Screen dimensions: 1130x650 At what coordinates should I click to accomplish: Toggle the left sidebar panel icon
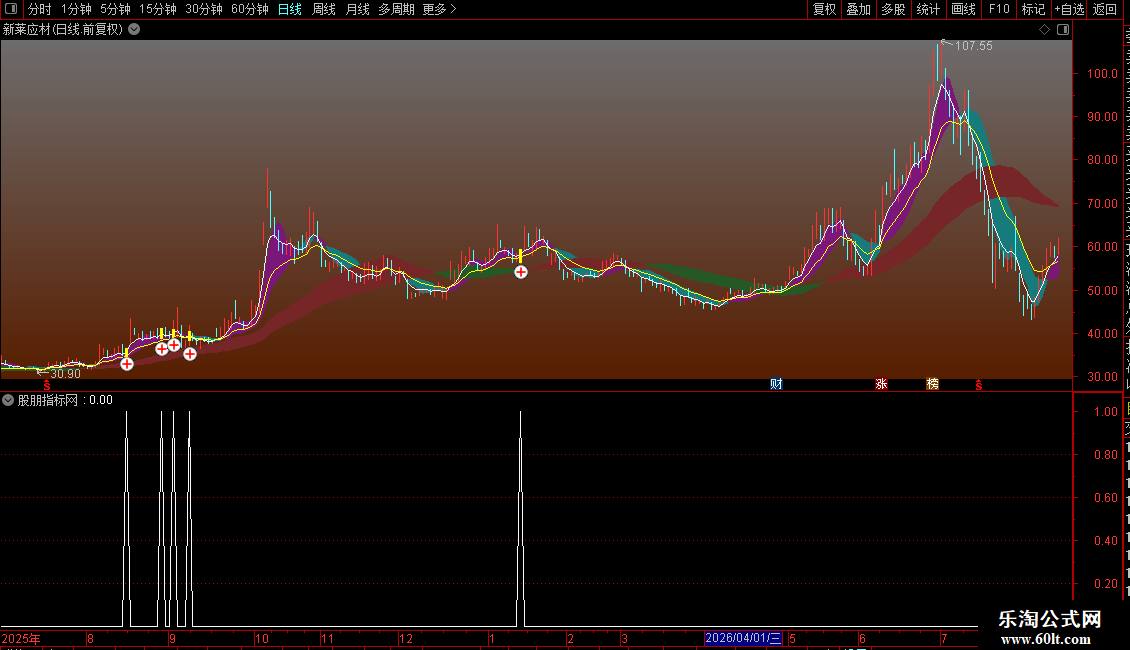coord(12,9)
